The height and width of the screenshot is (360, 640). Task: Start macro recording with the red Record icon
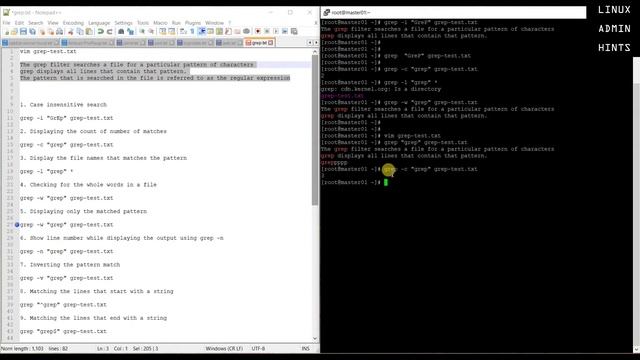(x=258, y=31)
